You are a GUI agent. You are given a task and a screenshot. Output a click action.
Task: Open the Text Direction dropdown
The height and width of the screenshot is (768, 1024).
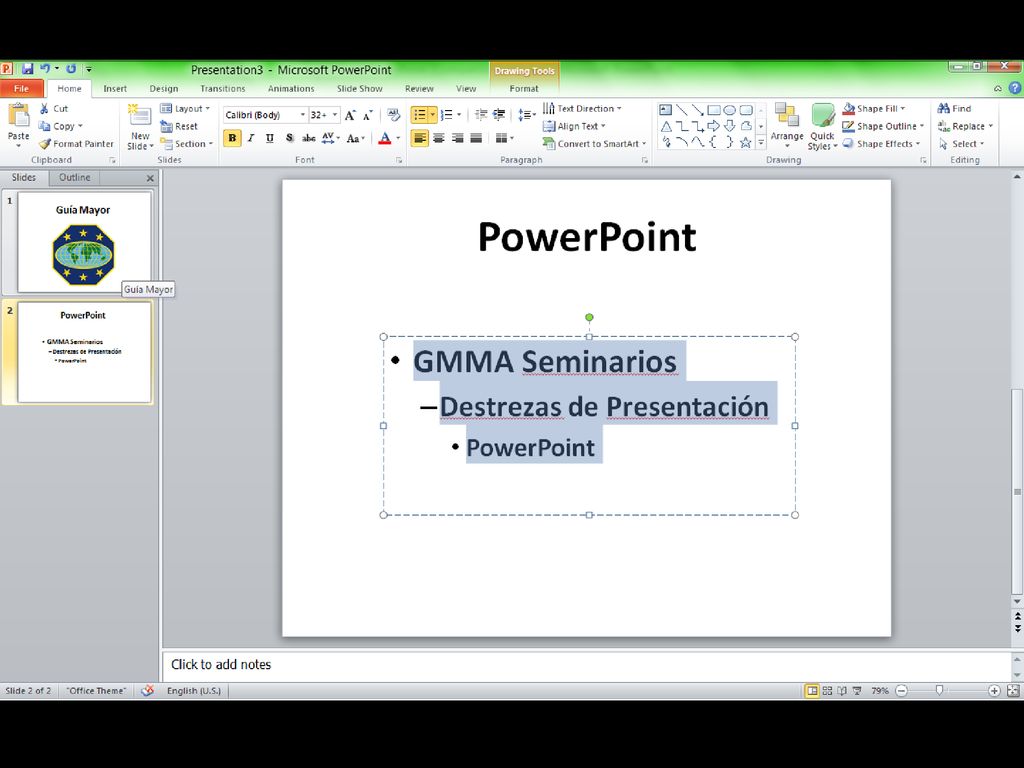tap(582, 108)
